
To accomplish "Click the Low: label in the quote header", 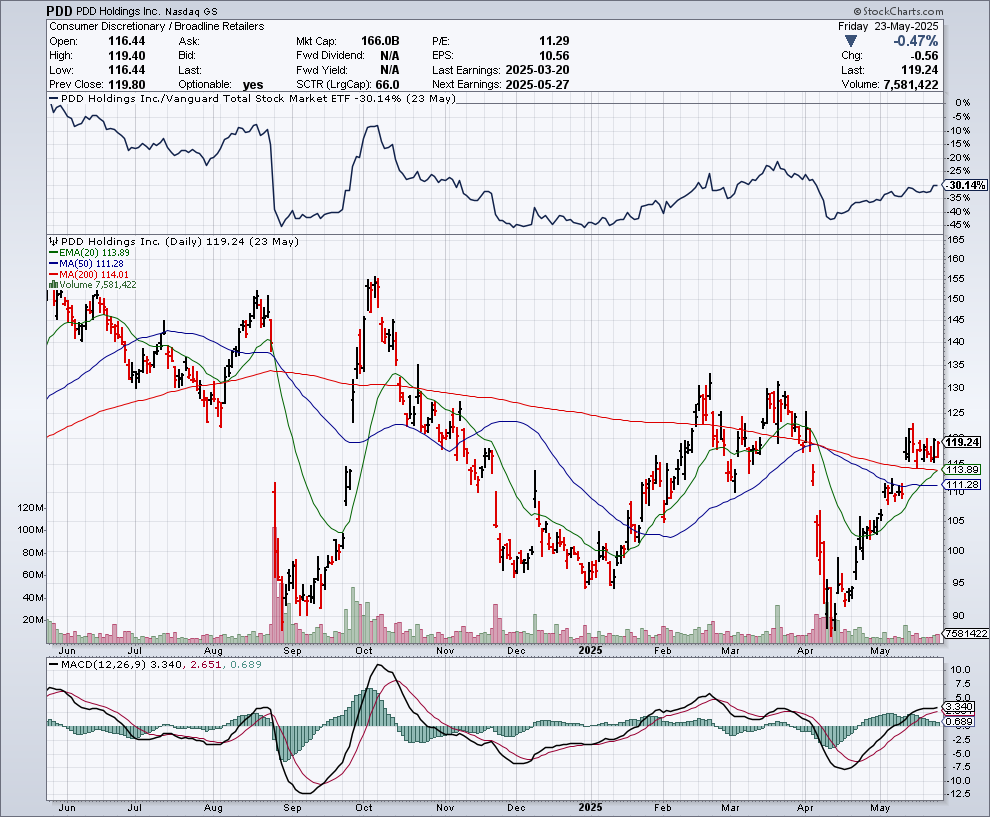I will point(61,70).
